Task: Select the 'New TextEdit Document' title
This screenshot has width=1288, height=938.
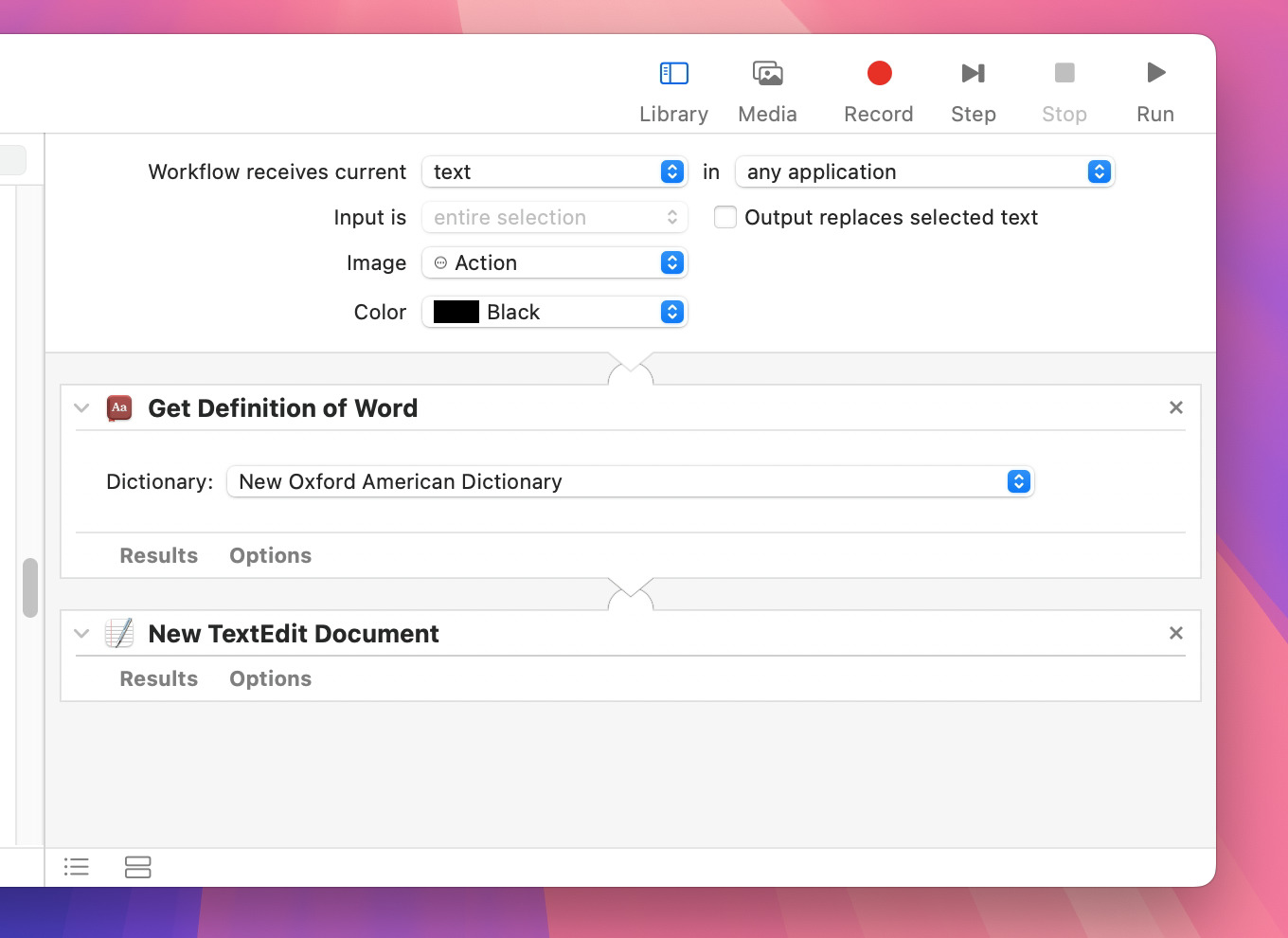Action: [x=294, y=634]
